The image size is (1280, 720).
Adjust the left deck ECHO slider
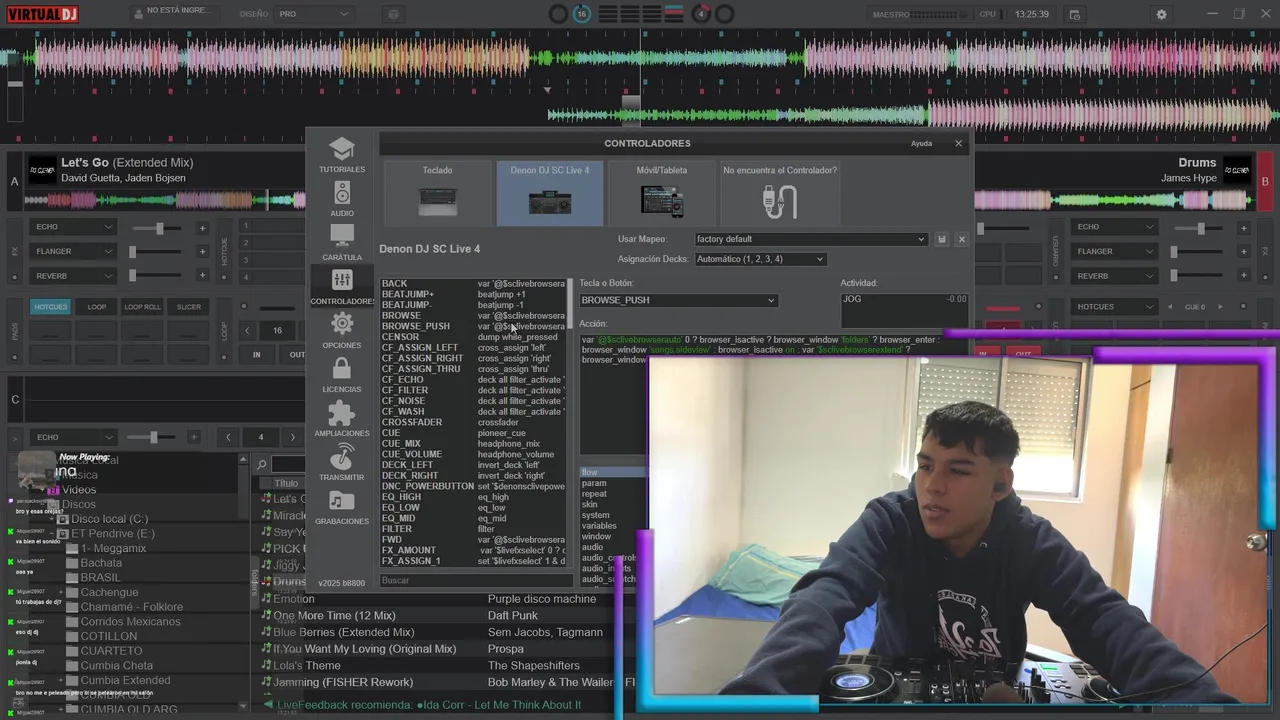(159, 228)
